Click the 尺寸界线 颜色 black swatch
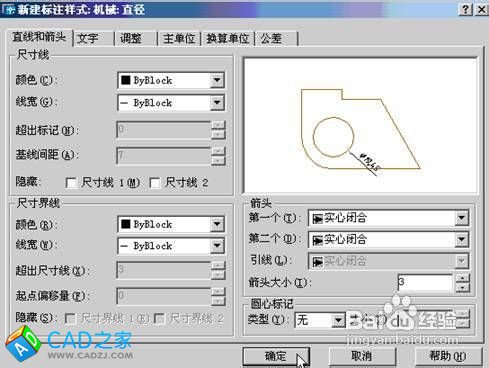Screen dimensions: 489x368 coord(126,224)
